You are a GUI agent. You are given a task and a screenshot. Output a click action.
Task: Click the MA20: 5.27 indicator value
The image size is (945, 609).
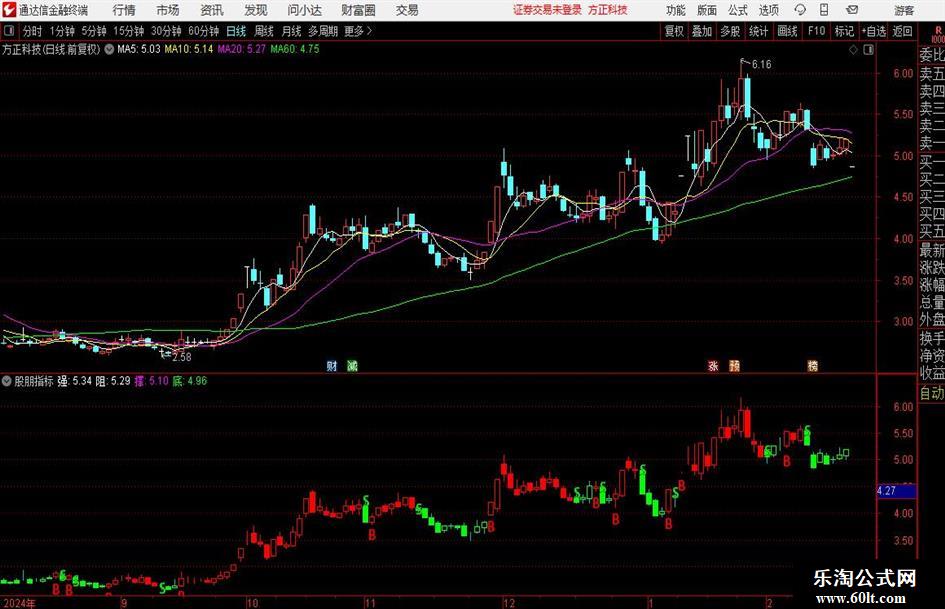[242, 49]
